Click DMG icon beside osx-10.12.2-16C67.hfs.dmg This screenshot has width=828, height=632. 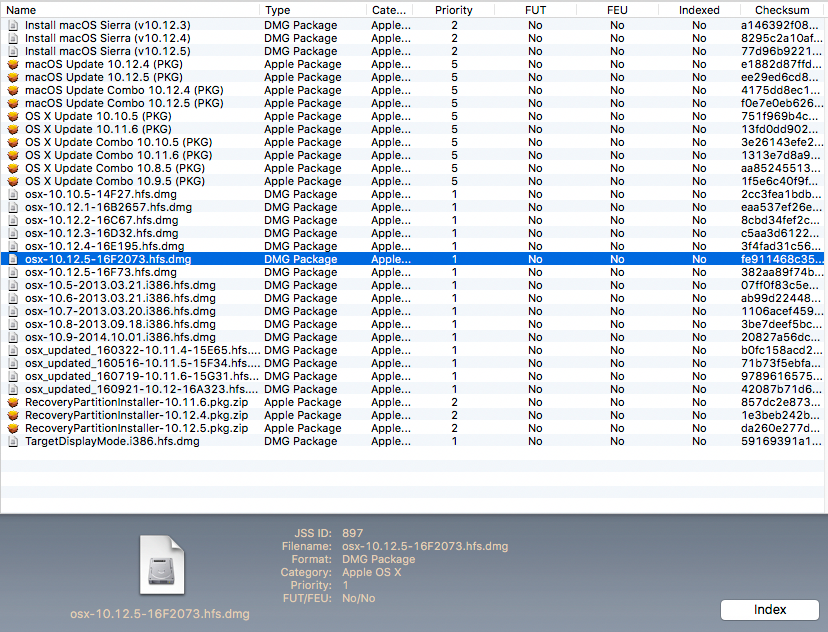(13, 220)
